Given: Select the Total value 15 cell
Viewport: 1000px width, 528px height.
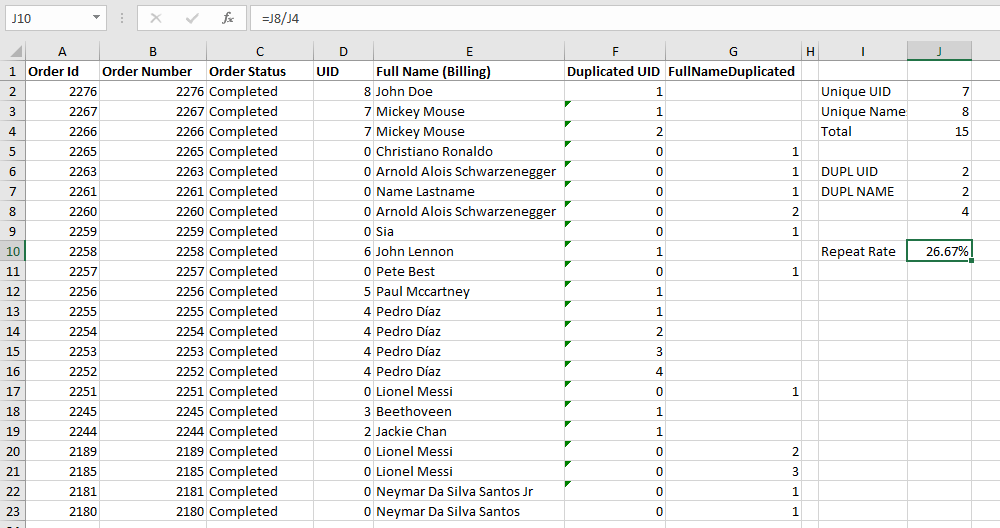Looking at the screenshot, I should (x=939, y=131).
